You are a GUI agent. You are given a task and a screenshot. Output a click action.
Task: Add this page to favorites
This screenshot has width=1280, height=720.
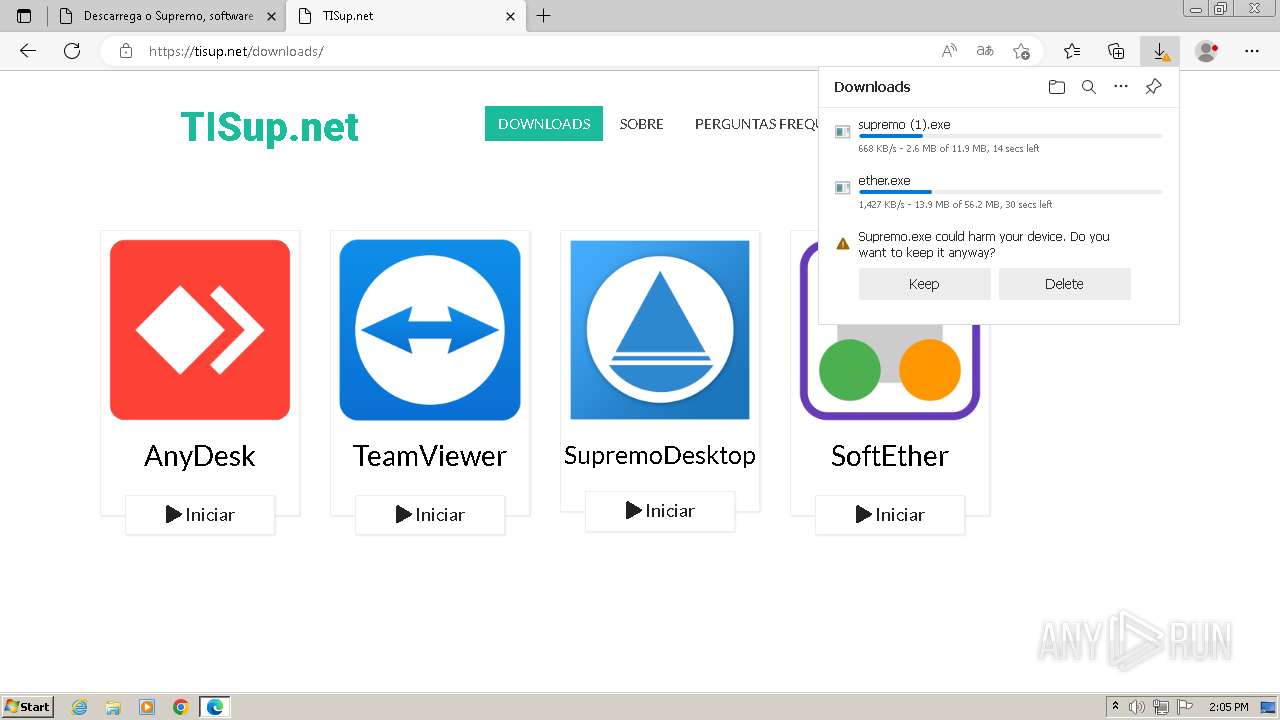[1021, 51]
